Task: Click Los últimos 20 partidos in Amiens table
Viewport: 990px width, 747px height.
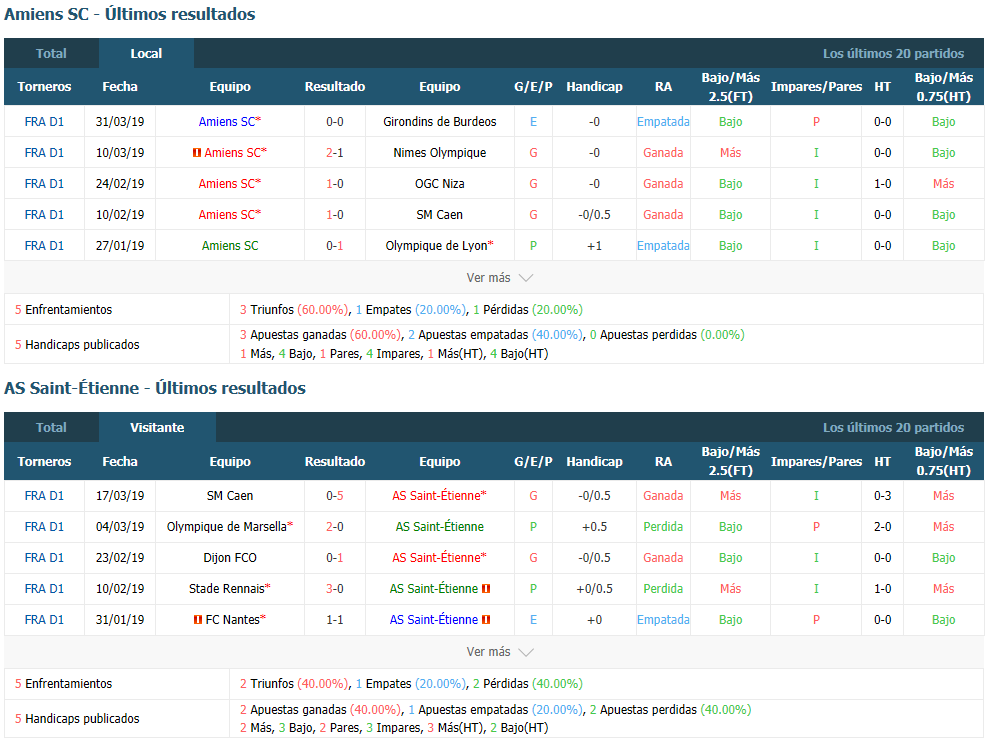Action: (893, 54)
